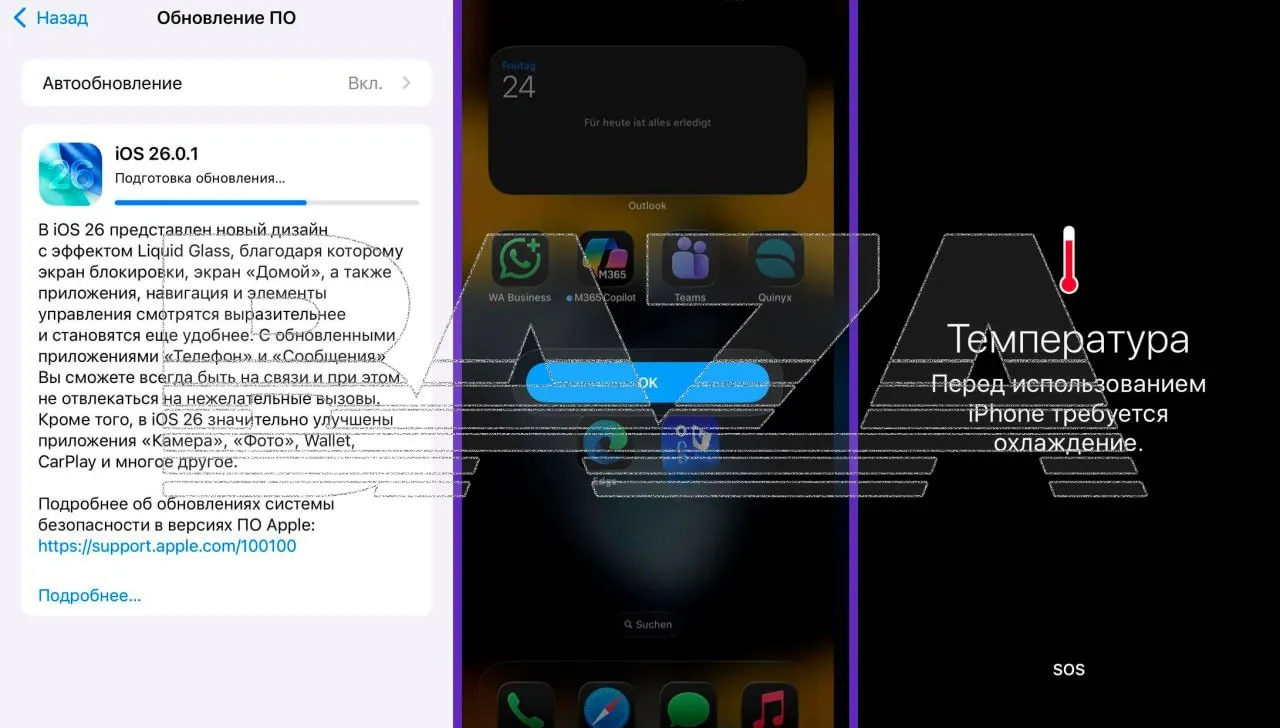This screenshot has width=1280, height=728.
Task: Expand details via Подробнее… link
Action: point(90,595)
